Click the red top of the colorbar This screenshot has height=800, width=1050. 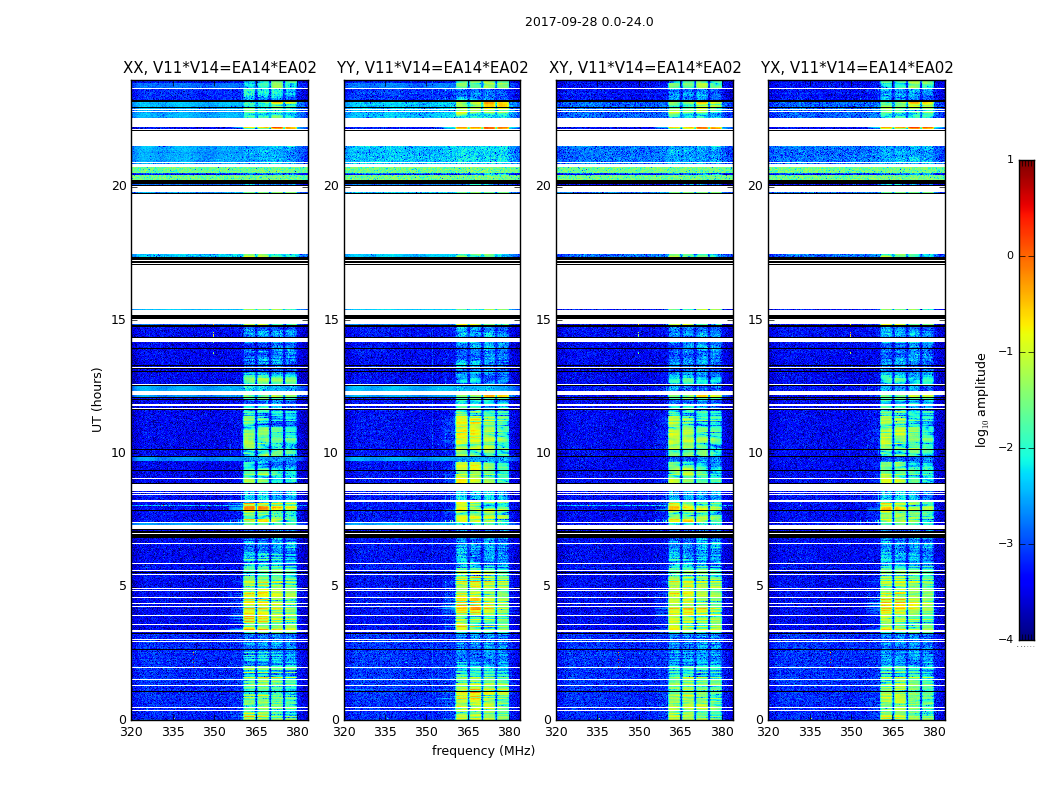click(1027, 174)
